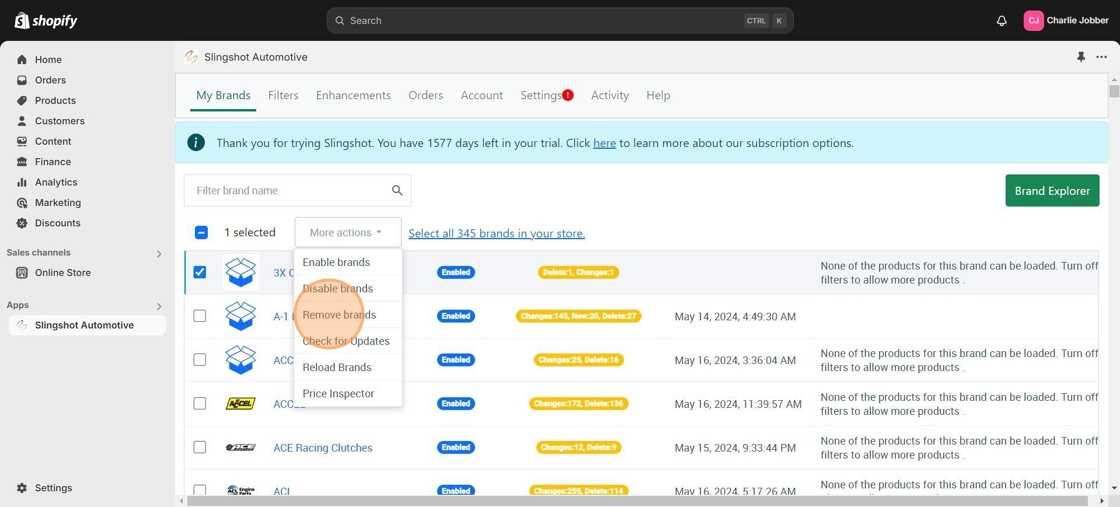This screenshot has width=1120, height=507.
Task: Check the A-1 brand row checkbox
Action: pyautogui.click(x=200, y=316)
